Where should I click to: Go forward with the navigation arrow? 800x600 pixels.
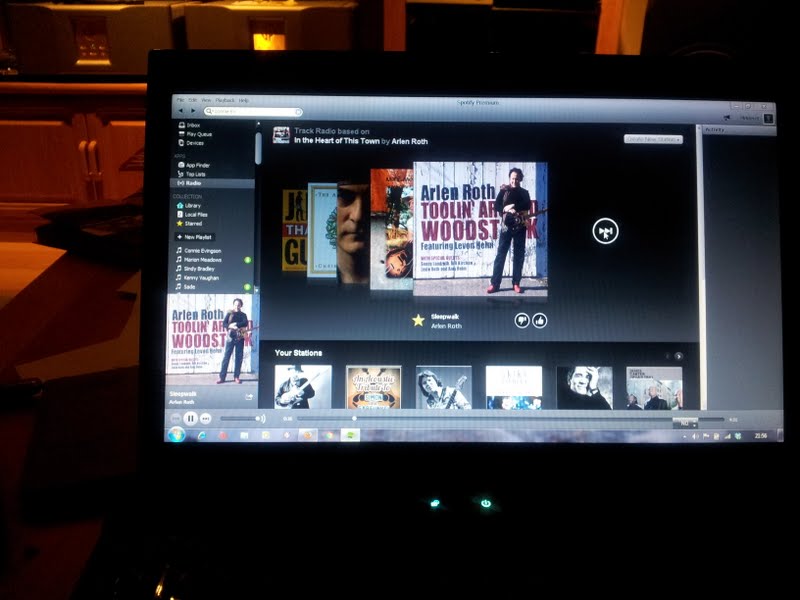click(193, 111)
